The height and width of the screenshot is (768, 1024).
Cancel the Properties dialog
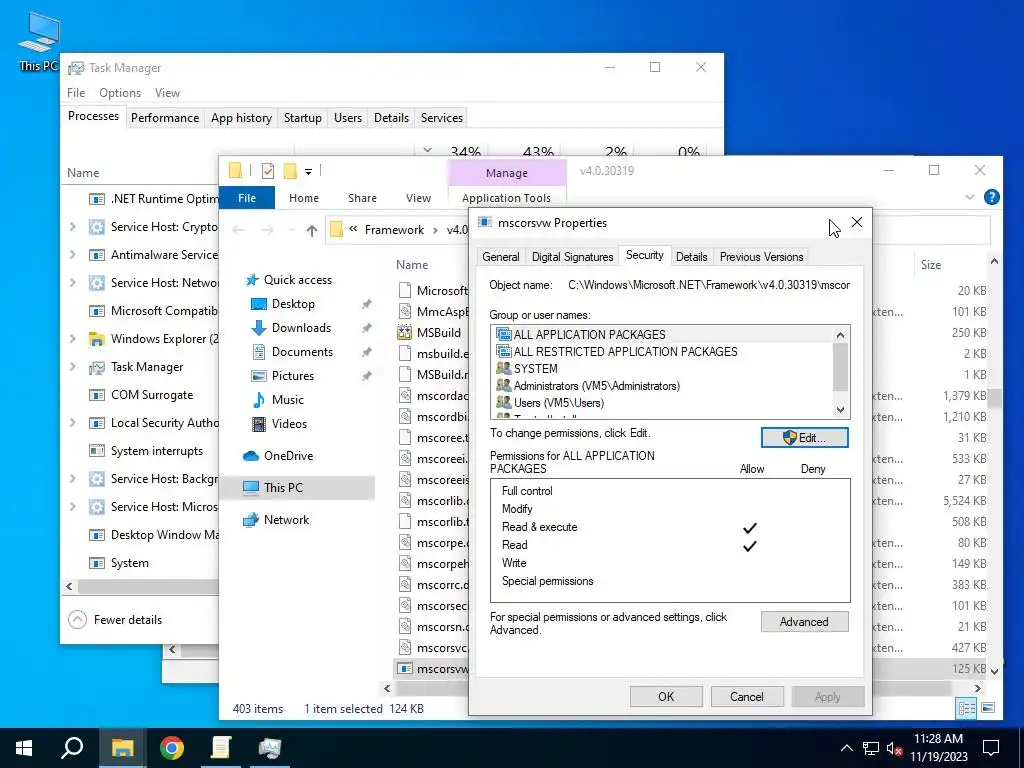pyautogui.click(x=746, y=697)
